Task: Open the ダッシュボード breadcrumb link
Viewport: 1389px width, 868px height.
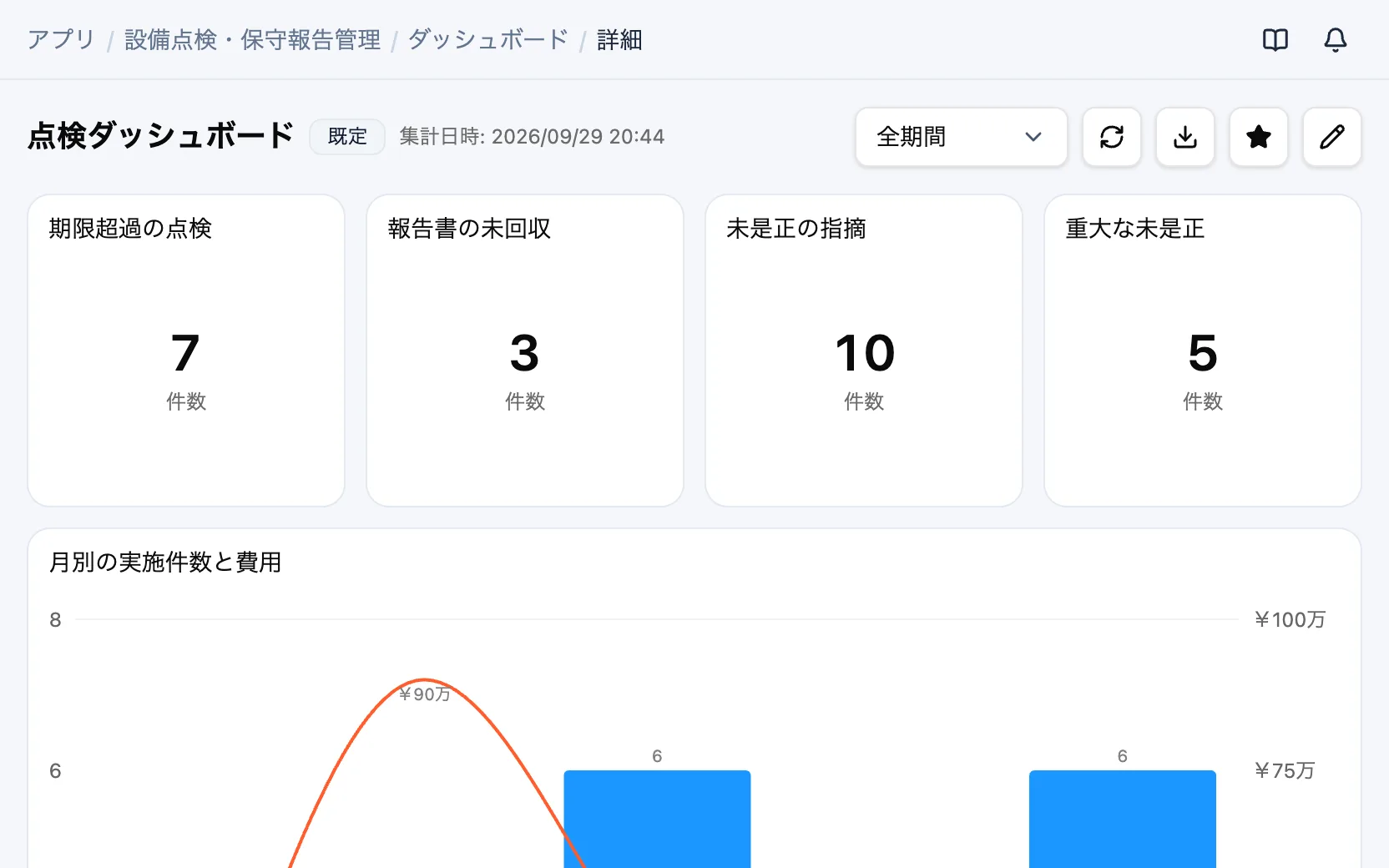Action: pos(488,40)
